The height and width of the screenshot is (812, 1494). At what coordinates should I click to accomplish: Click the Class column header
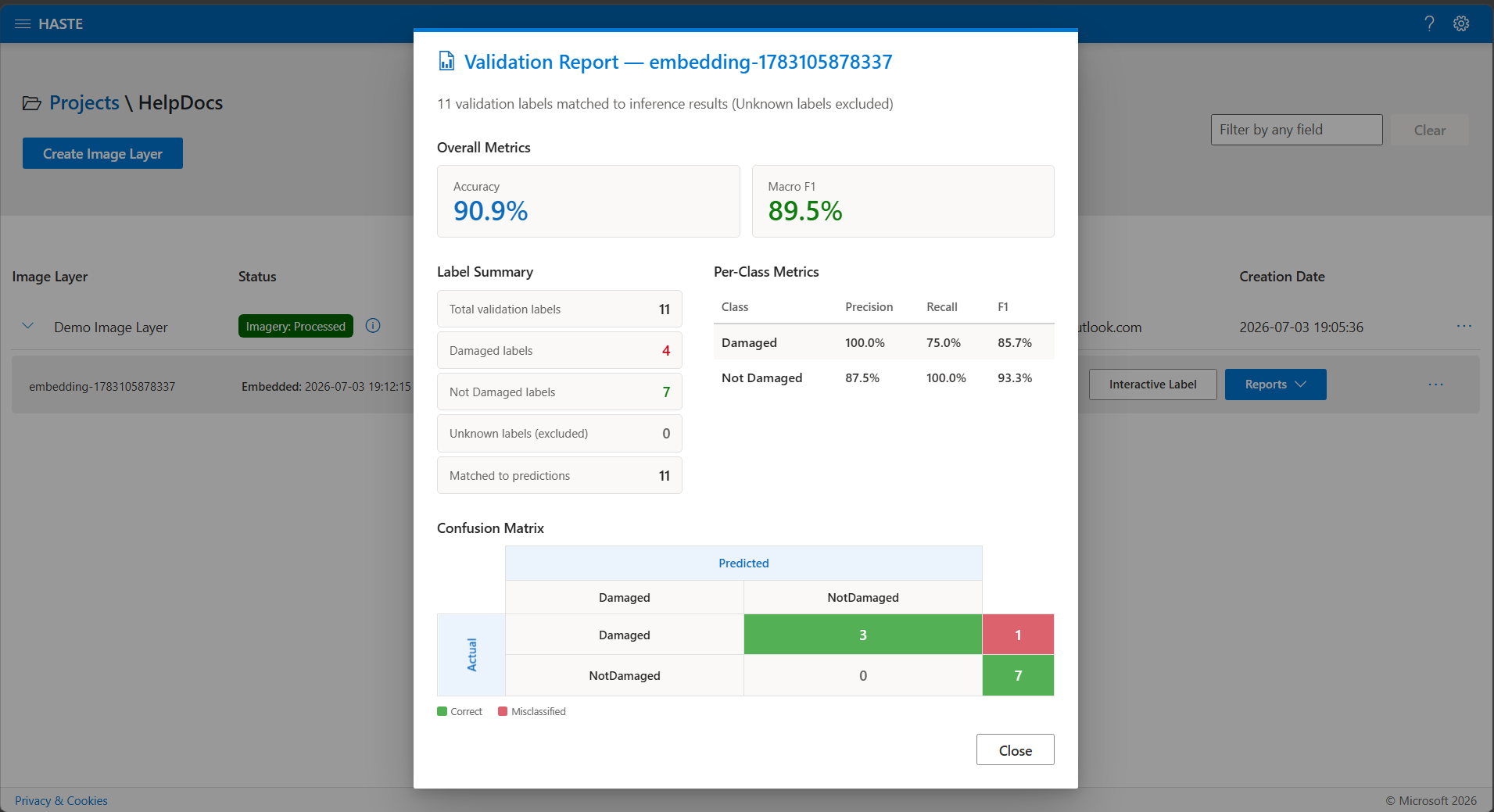pyautogui.click(x=735, y=307)
